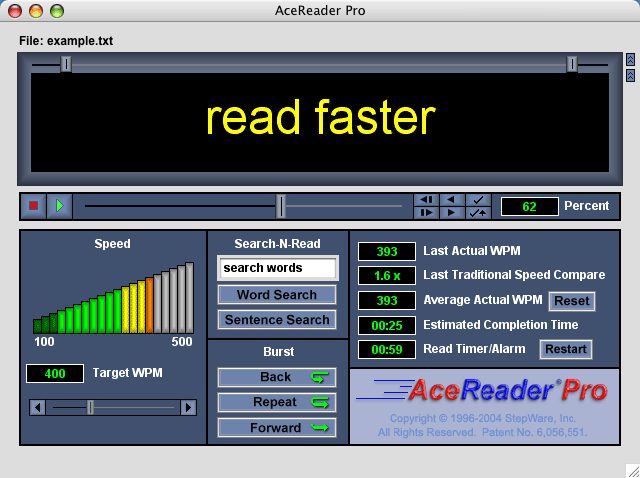Screen dimensions: 640x478
Task: Reset the Average Actual WPM
Action: 571,301
